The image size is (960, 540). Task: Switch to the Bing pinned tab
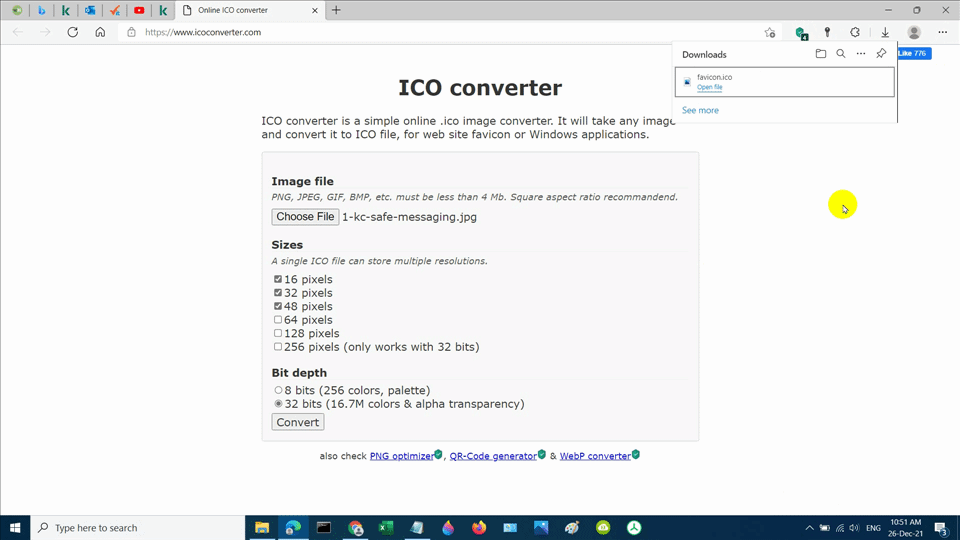[42, 10]
